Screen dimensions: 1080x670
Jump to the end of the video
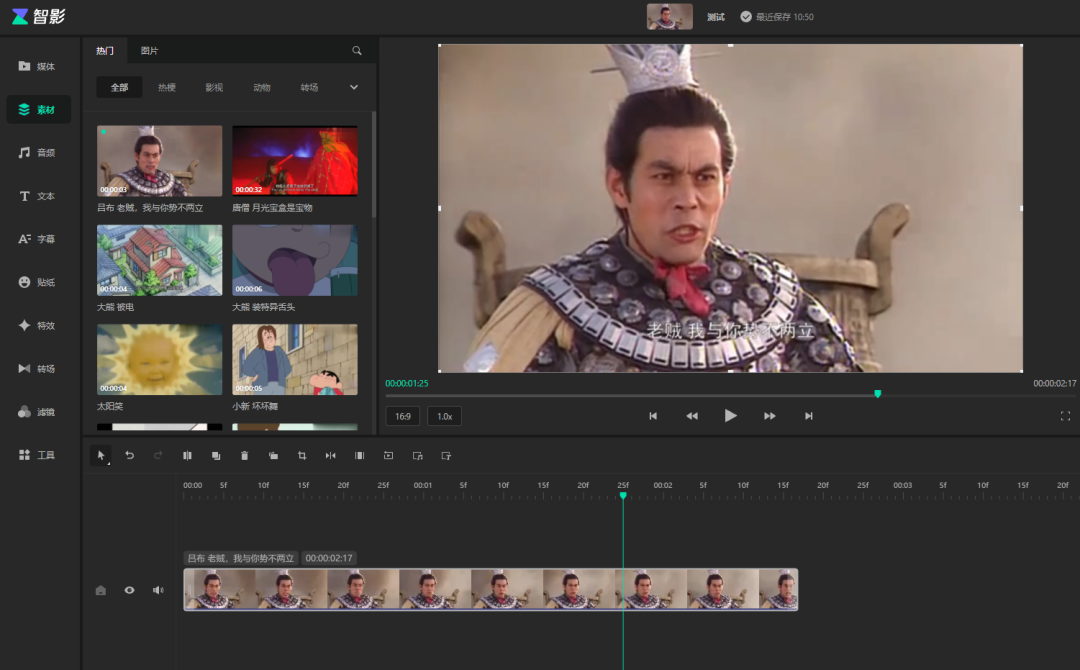pos(809,416)
